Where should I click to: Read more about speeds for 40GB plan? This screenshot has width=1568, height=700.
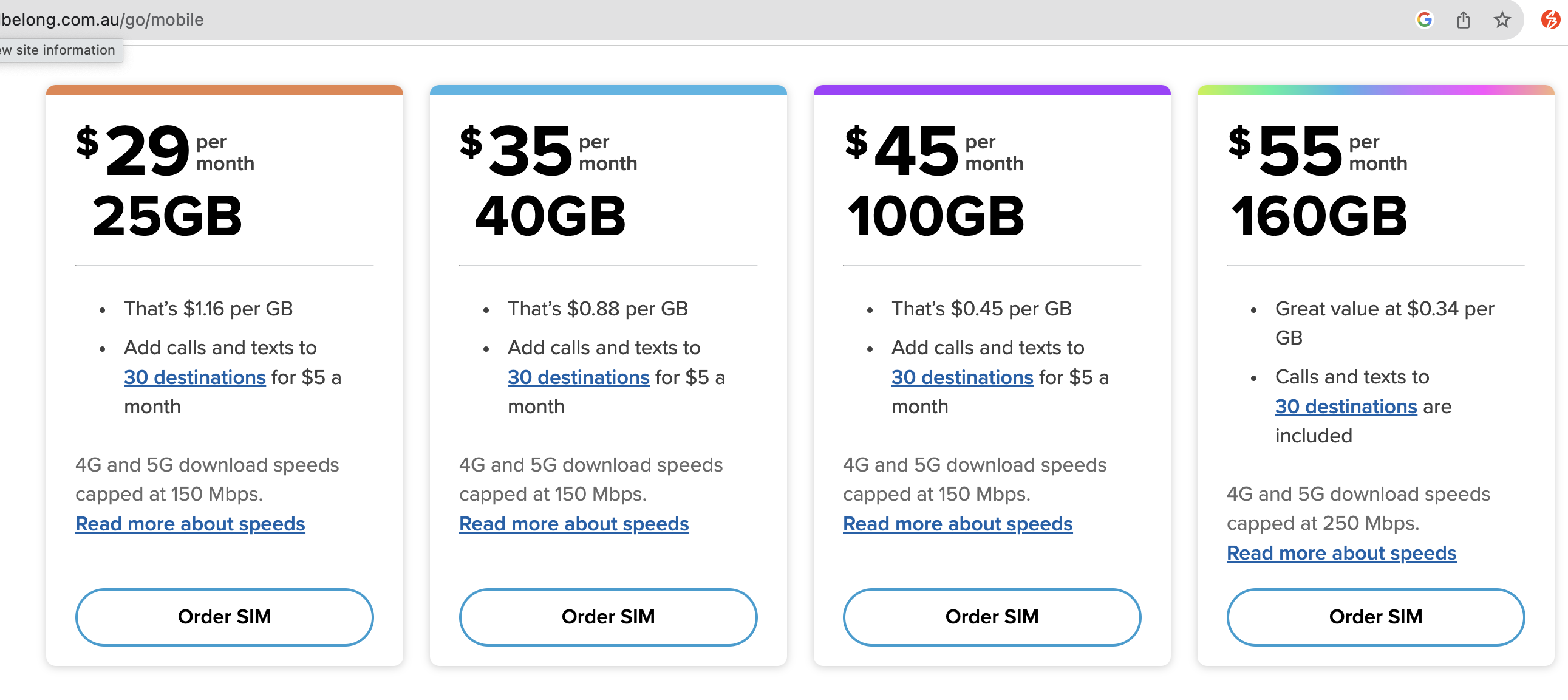tap(573, 523)
